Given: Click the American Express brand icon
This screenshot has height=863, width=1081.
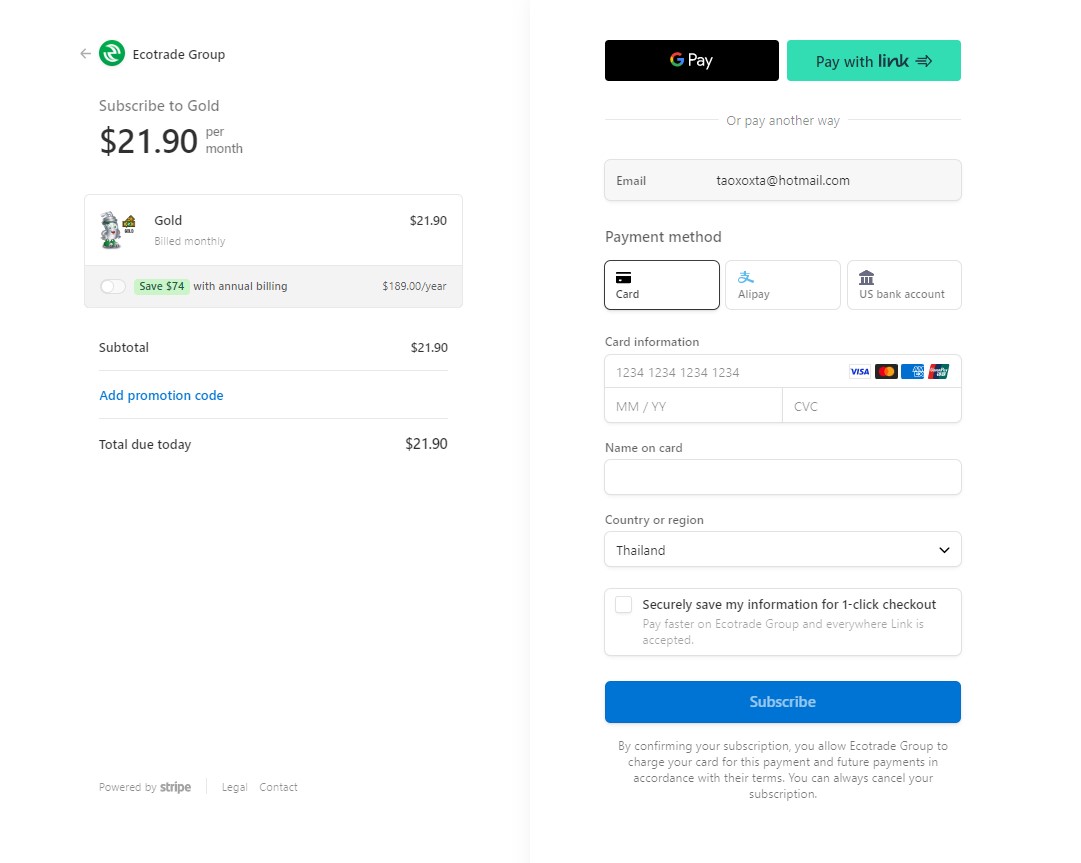Looking at the screenshot, I should [x=912, y=372].
